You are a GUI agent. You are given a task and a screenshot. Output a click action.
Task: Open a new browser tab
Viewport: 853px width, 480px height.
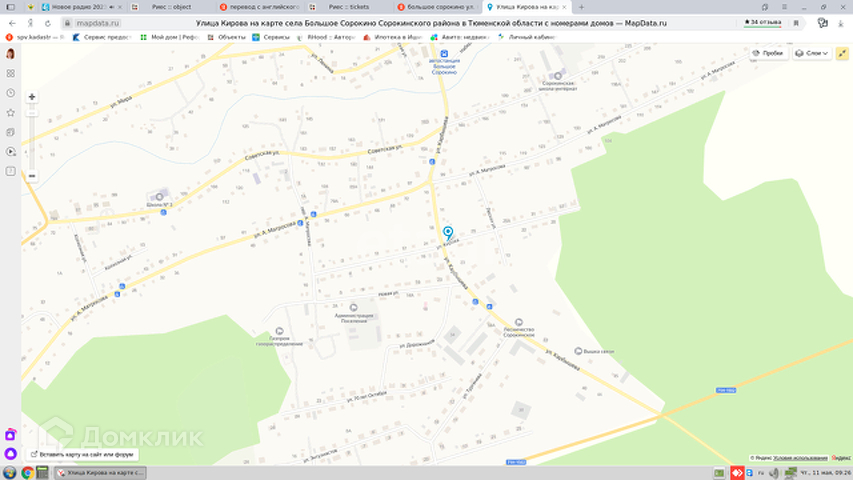pos(581,7)
